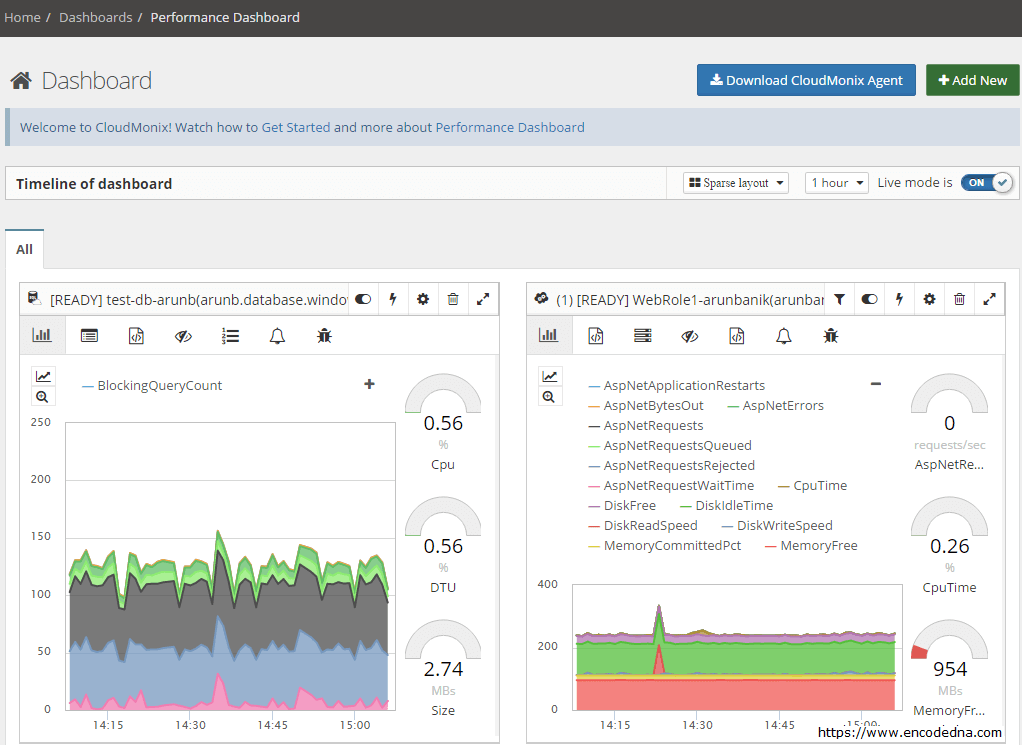Collapse legend with minus in WebRole1 chart
Screen dimensions: 1022x745
876,384
